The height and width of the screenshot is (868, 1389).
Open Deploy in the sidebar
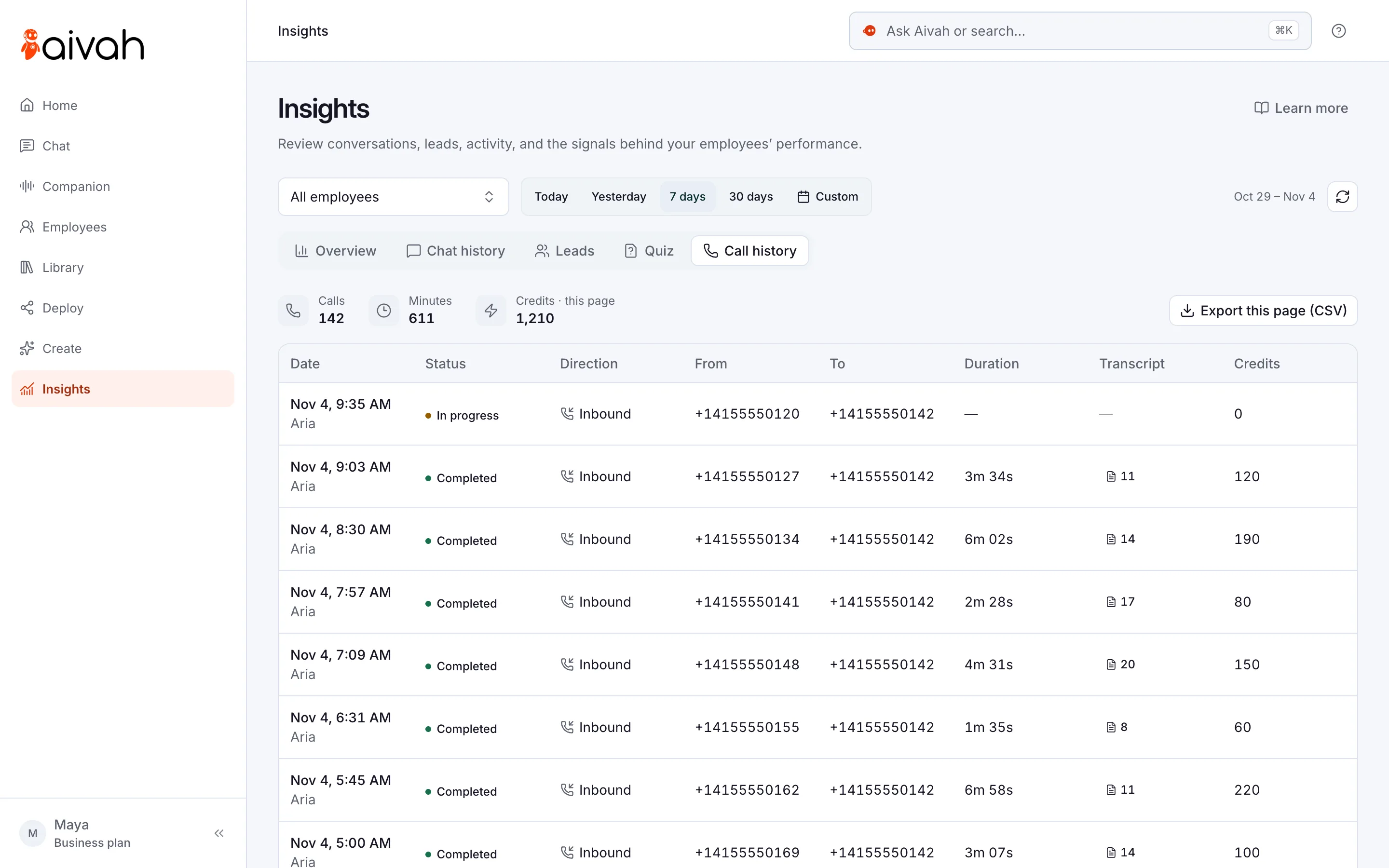pyautogui.click(x=123, y=308)
